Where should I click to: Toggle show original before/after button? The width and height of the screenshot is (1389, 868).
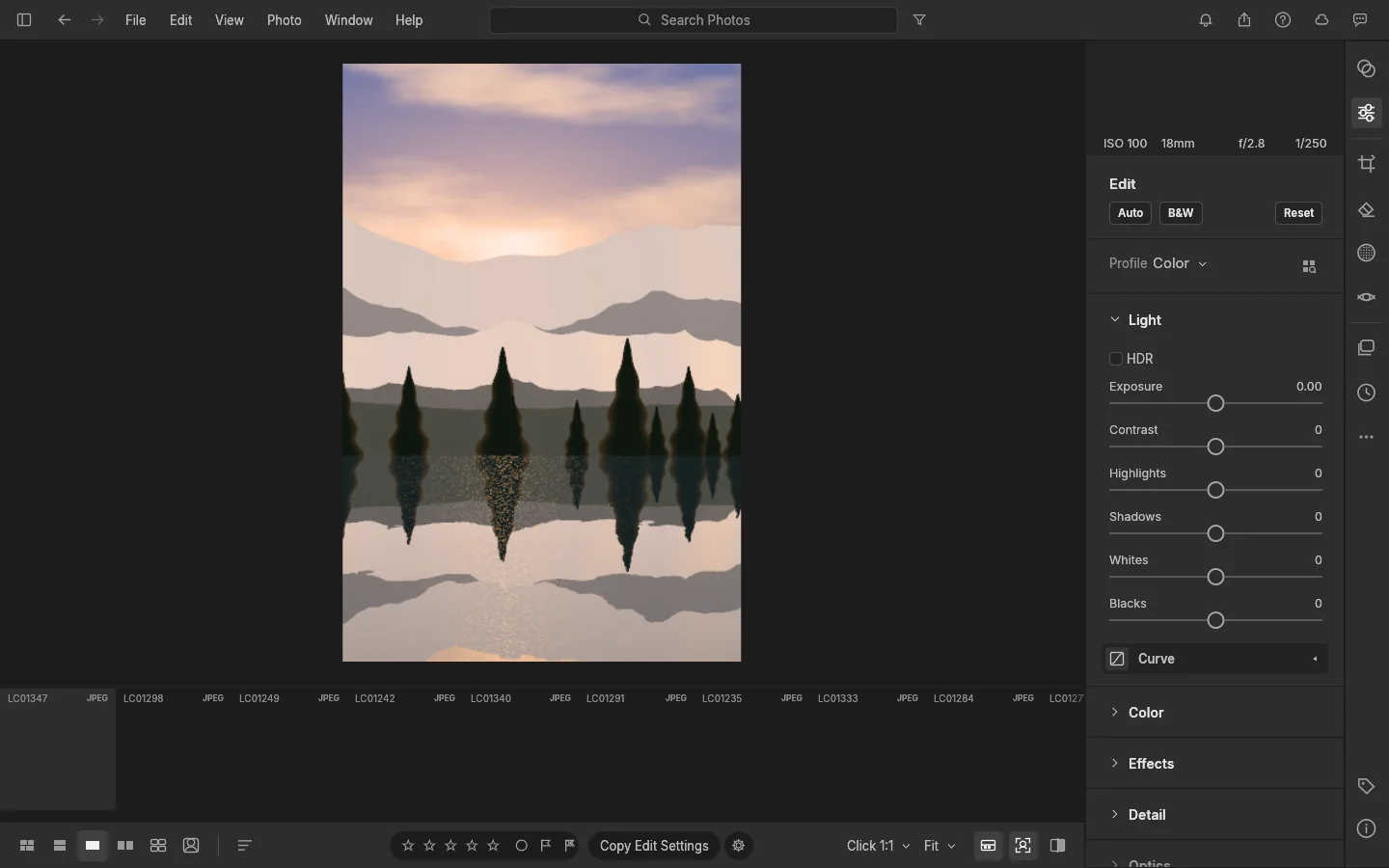pyautogui.click(x=1058, y=846)
